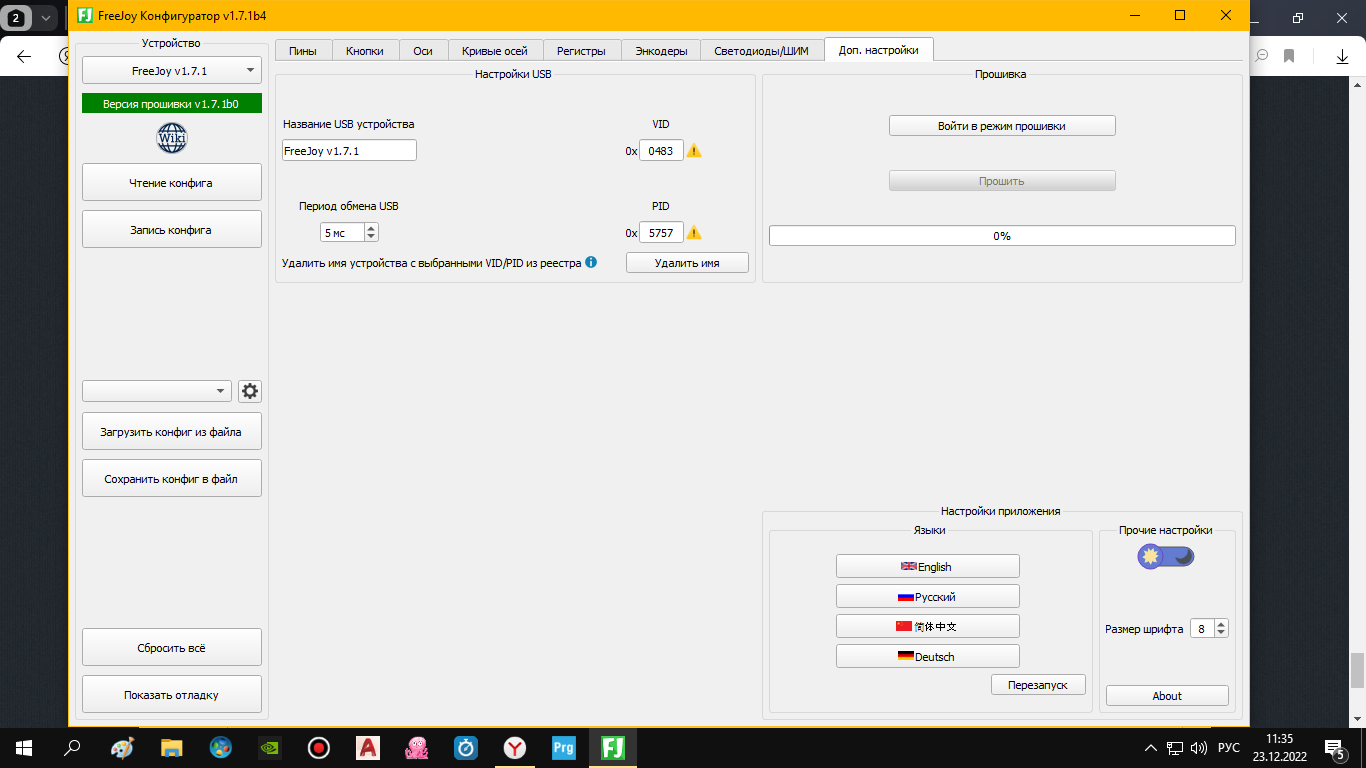This screenshot has width=1366, height=768.
Task: Open the Wiki globe icon
Action: click(172, 138)
